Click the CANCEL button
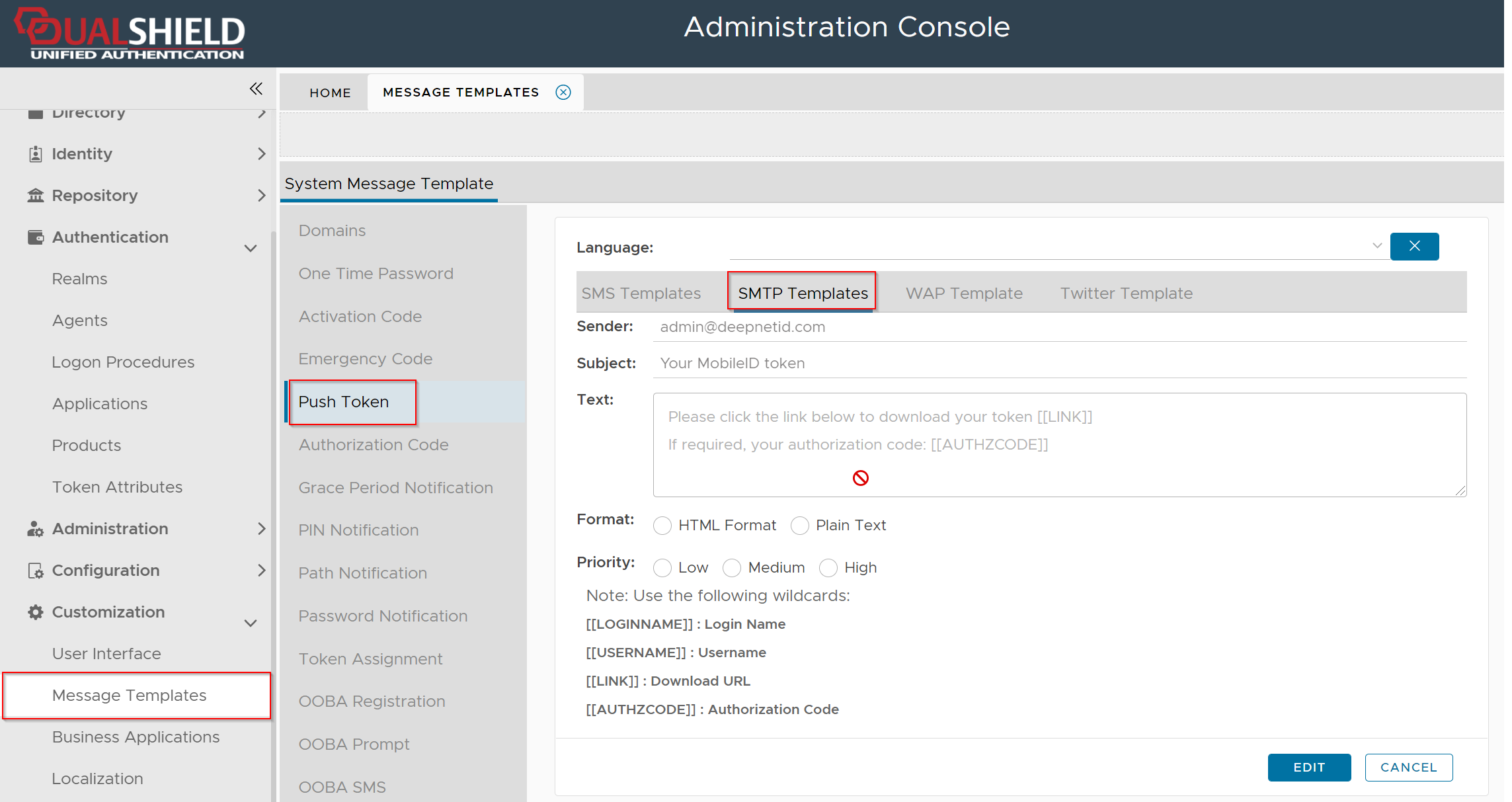 tap(1408, 767)
